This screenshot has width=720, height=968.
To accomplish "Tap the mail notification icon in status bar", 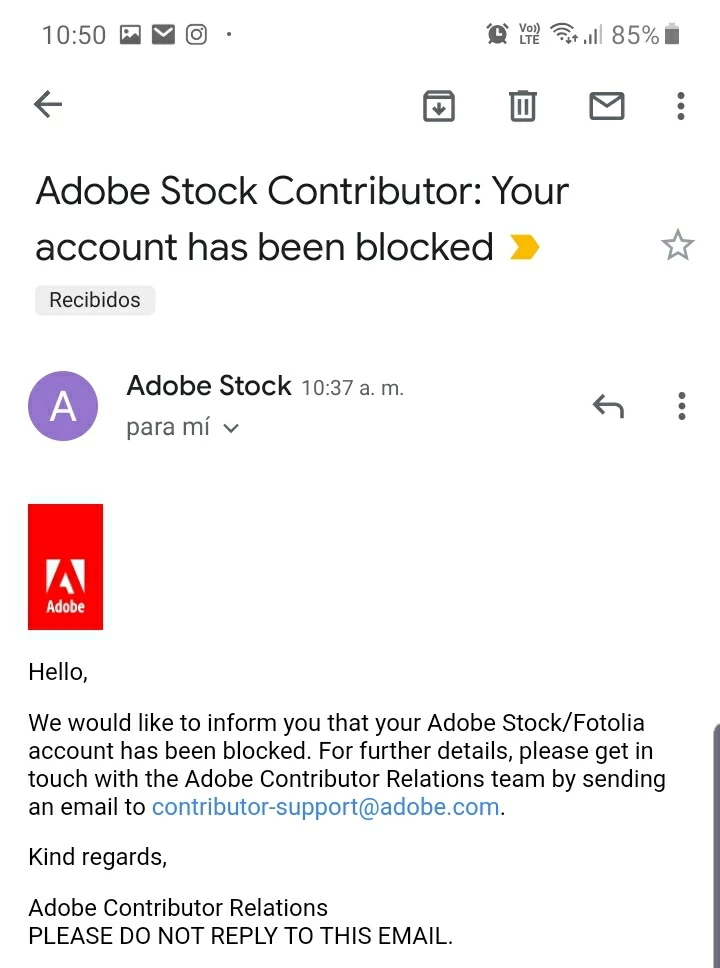I will point(163,35).
